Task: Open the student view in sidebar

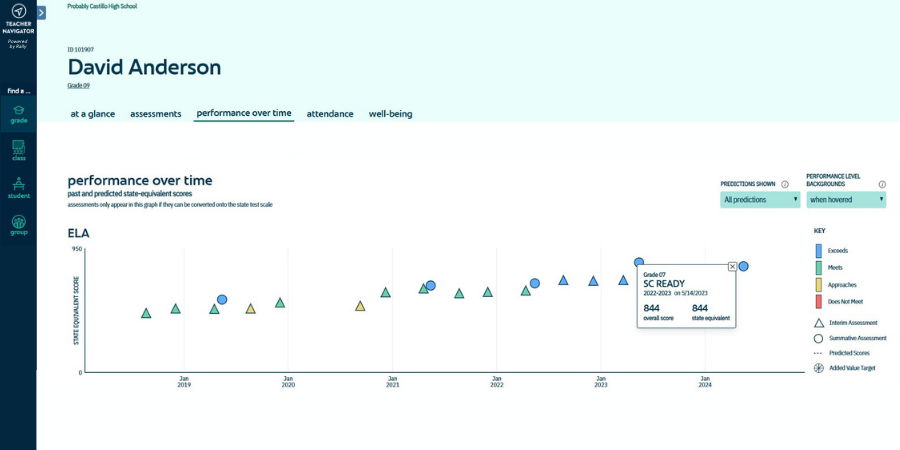Action: [18, 187]
